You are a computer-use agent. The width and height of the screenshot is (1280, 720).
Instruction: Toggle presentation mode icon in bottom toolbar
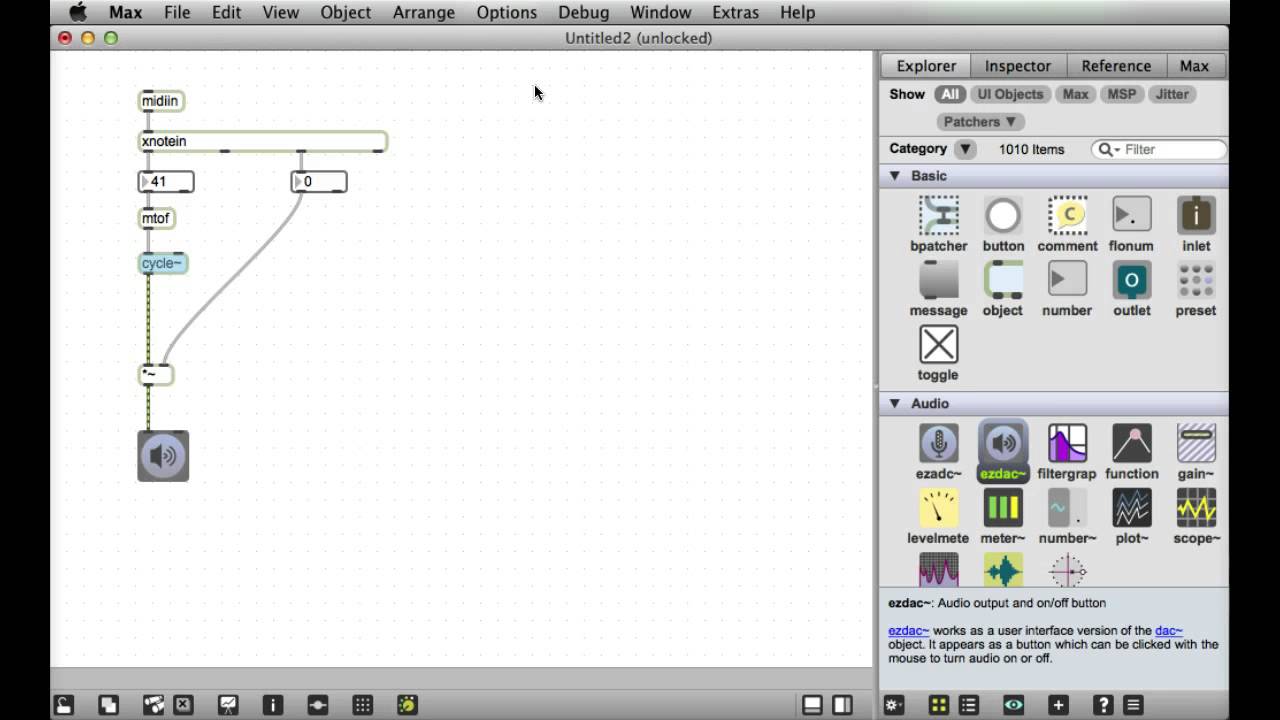tap(228, 705)
